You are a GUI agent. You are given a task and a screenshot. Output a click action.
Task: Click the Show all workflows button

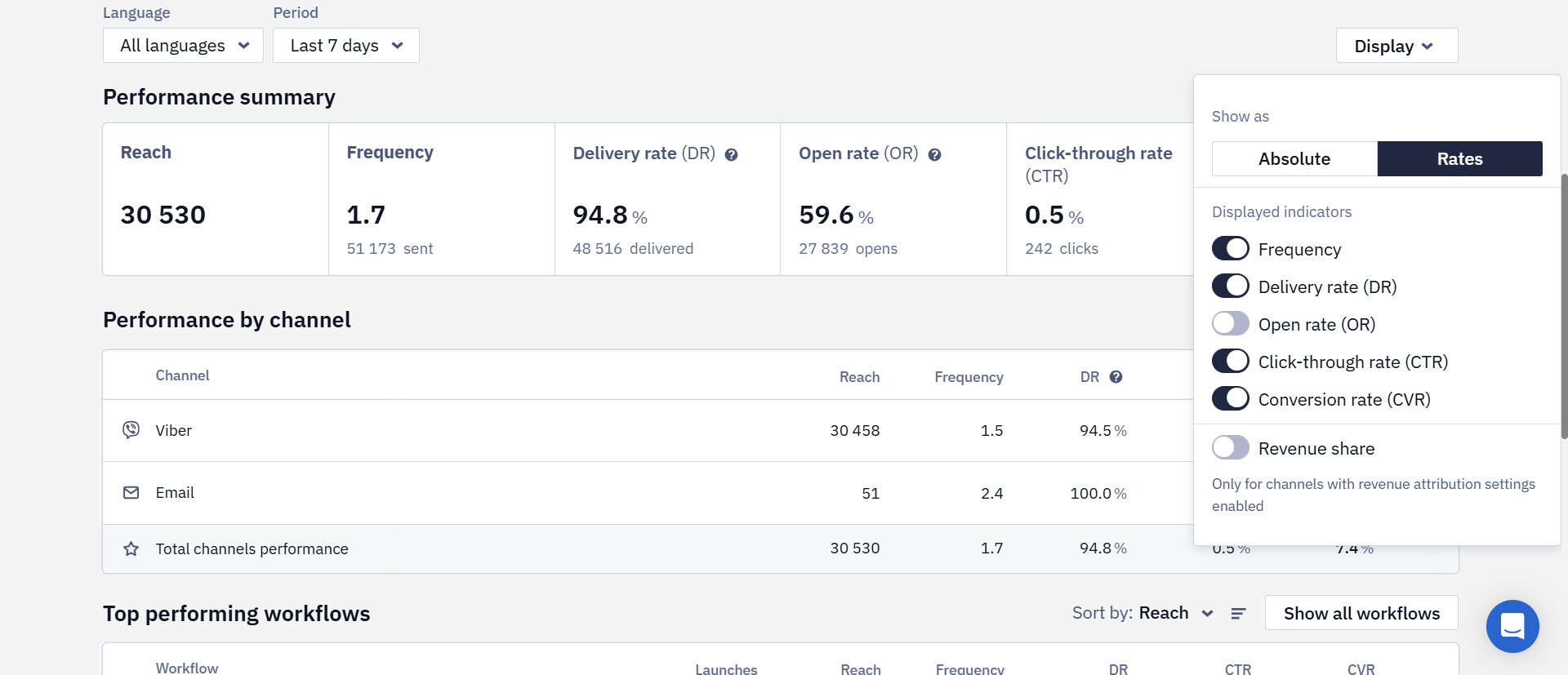tap(1361, 613)
